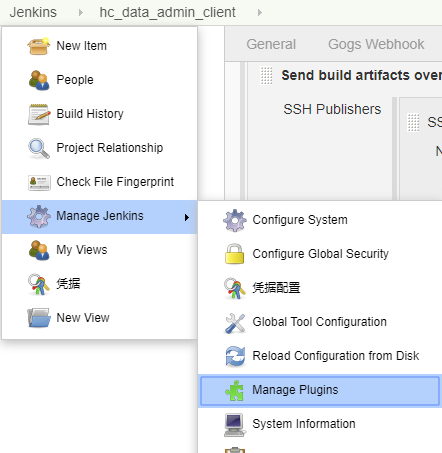
Task: Click the System Information computer icon
Action: coord(234,424)
